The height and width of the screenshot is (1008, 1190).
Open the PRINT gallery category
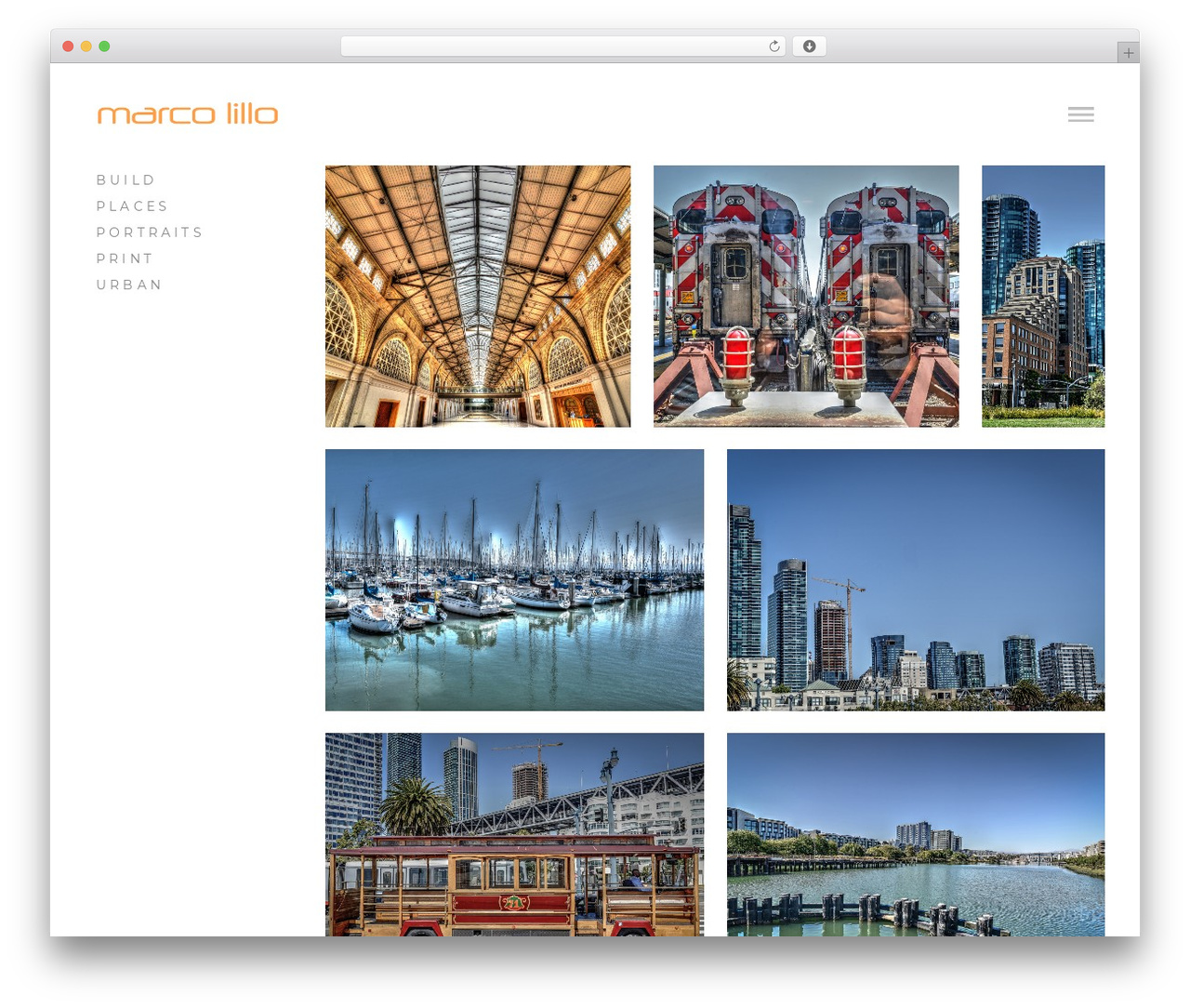(125, 258)
